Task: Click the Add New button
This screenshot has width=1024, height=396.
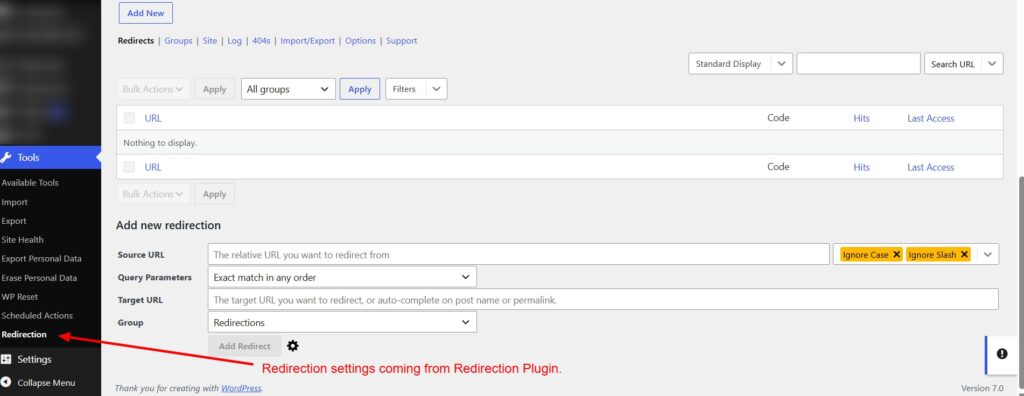Action: [x=146, y=13]
